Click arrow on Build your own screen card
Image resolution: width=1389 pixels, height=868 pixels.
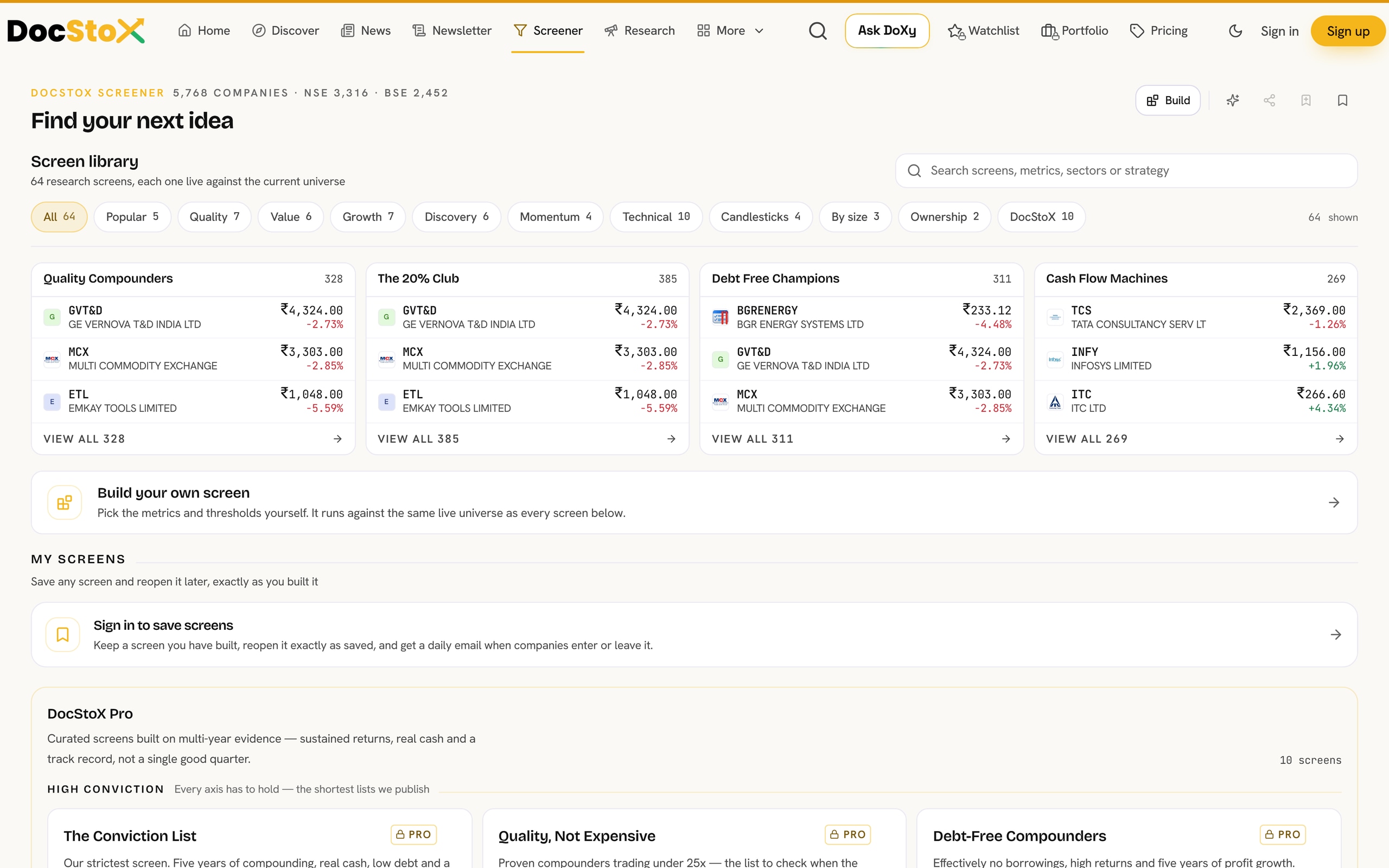click(1334, 502)
